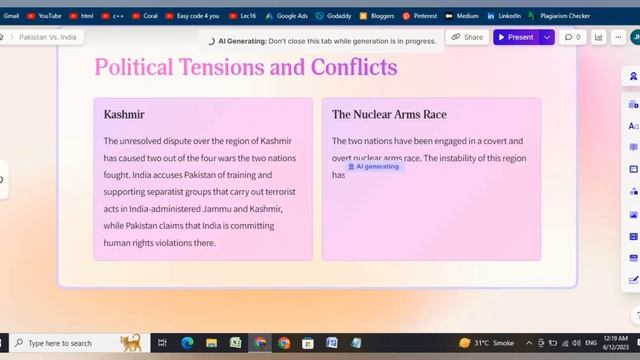Click the AI Generating status message

click(322, 41)
